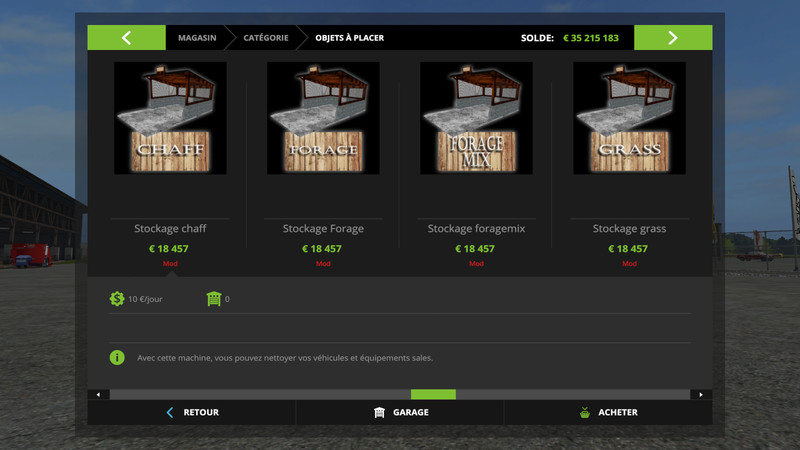Click the blue Retour back arrow icon
This screenshot has width=800, height=450.
pyautogui.click(x=170, y=412)
